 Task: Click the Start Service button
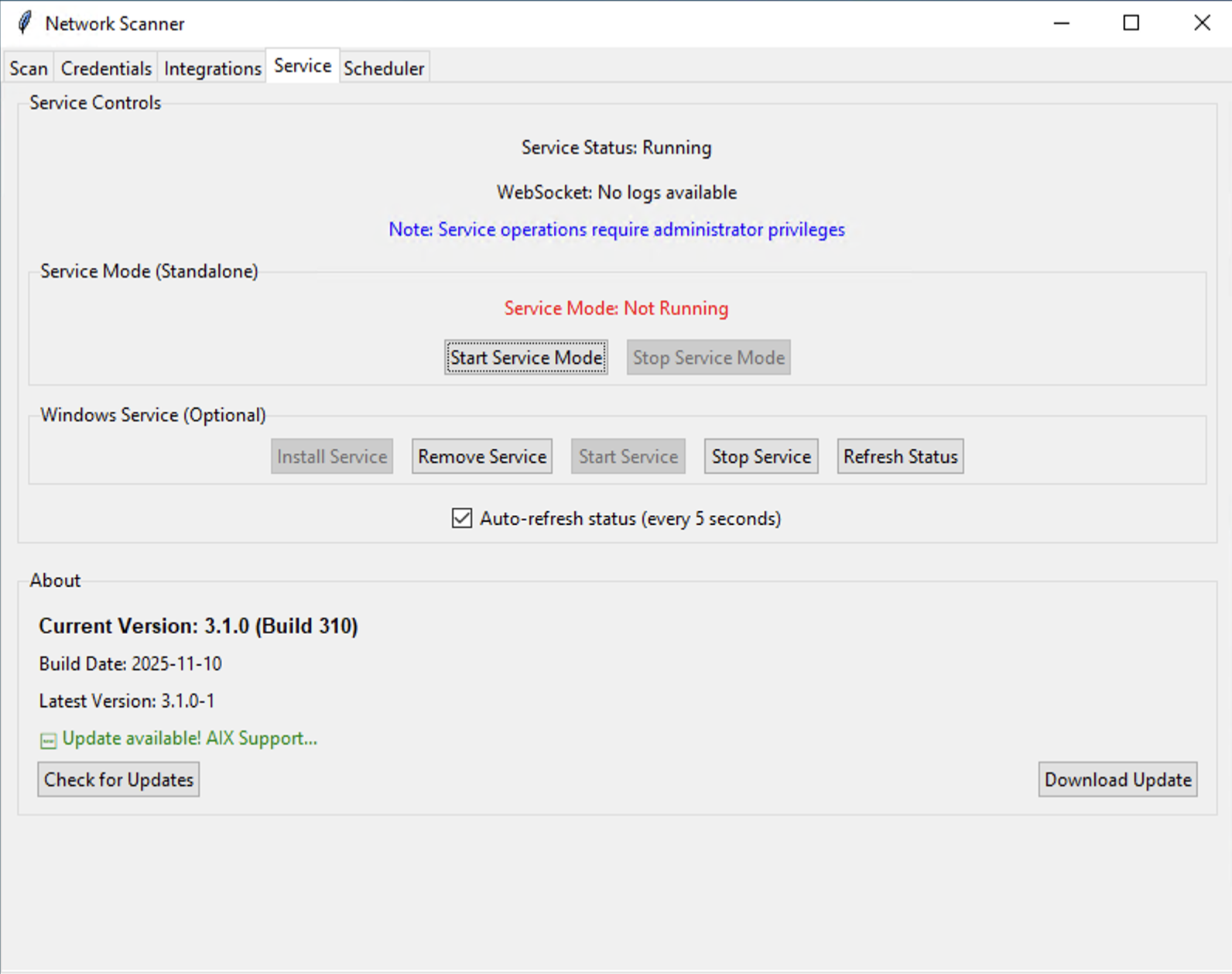(x=628, y=456)
